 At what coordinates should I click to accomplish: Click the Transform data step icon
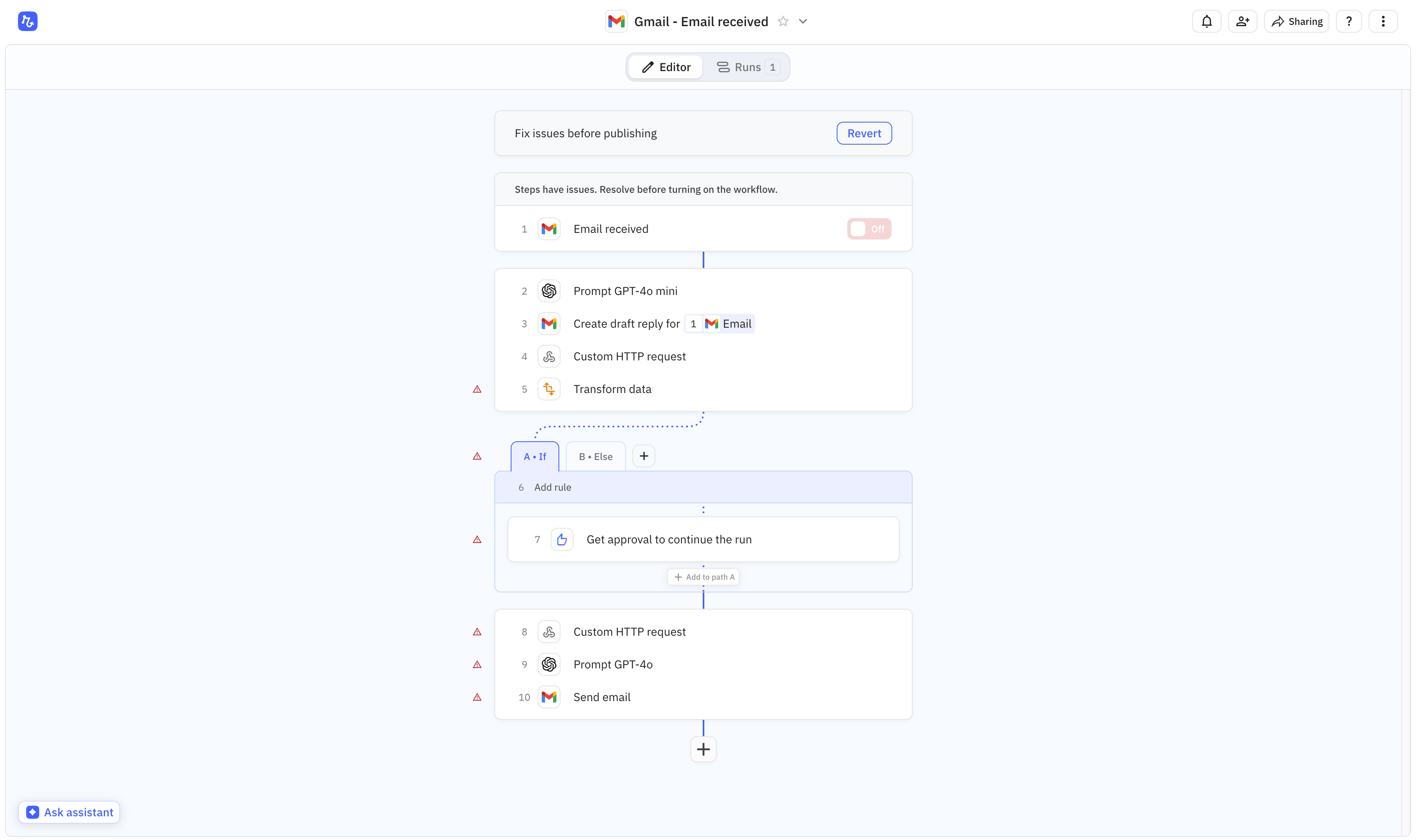pyautogui.click(x=548, y=389)
